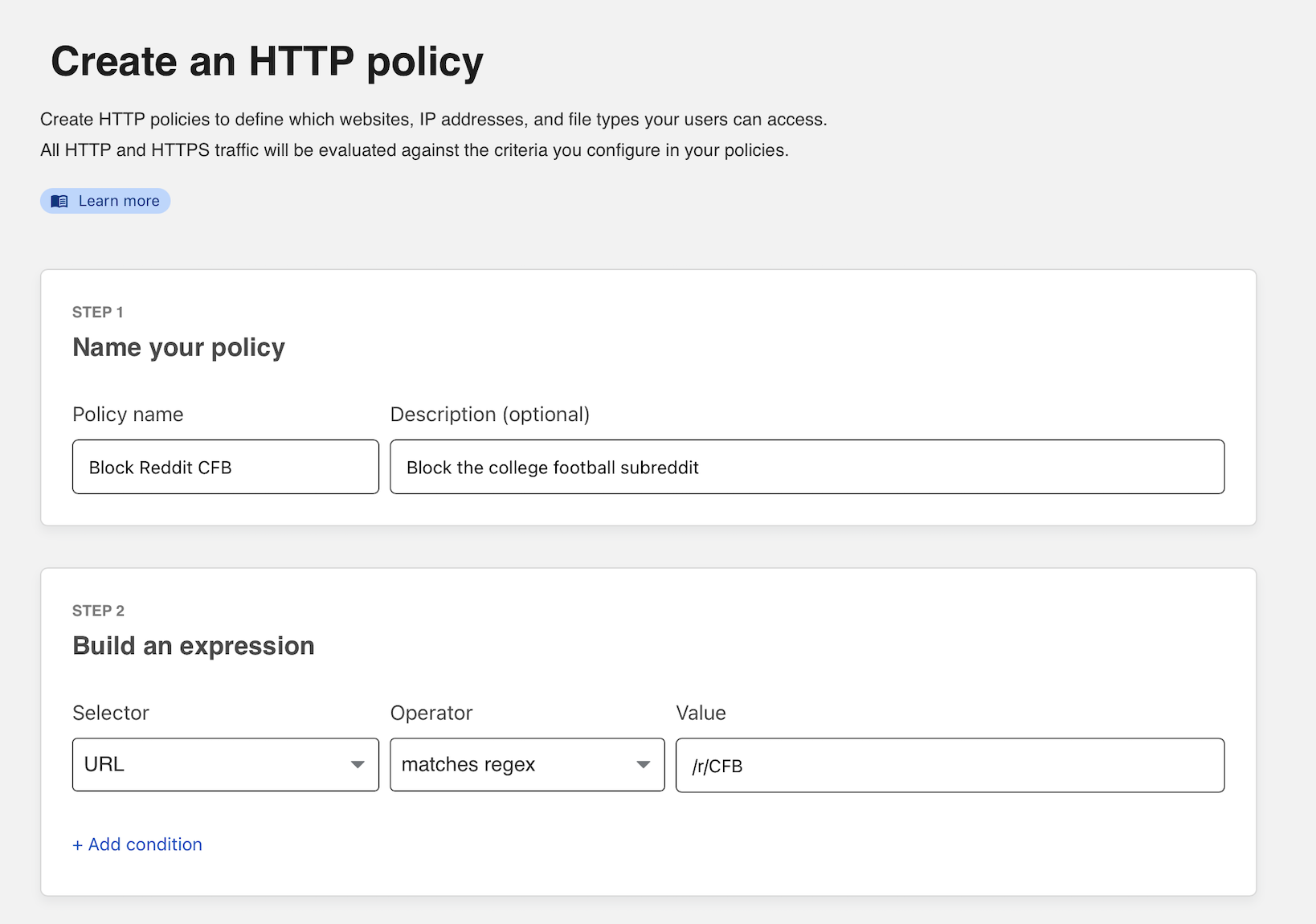This screenshot has height=924, width=1316.
Task: Click the HTTP policies intro paragraph
Action: pos(433,134)
